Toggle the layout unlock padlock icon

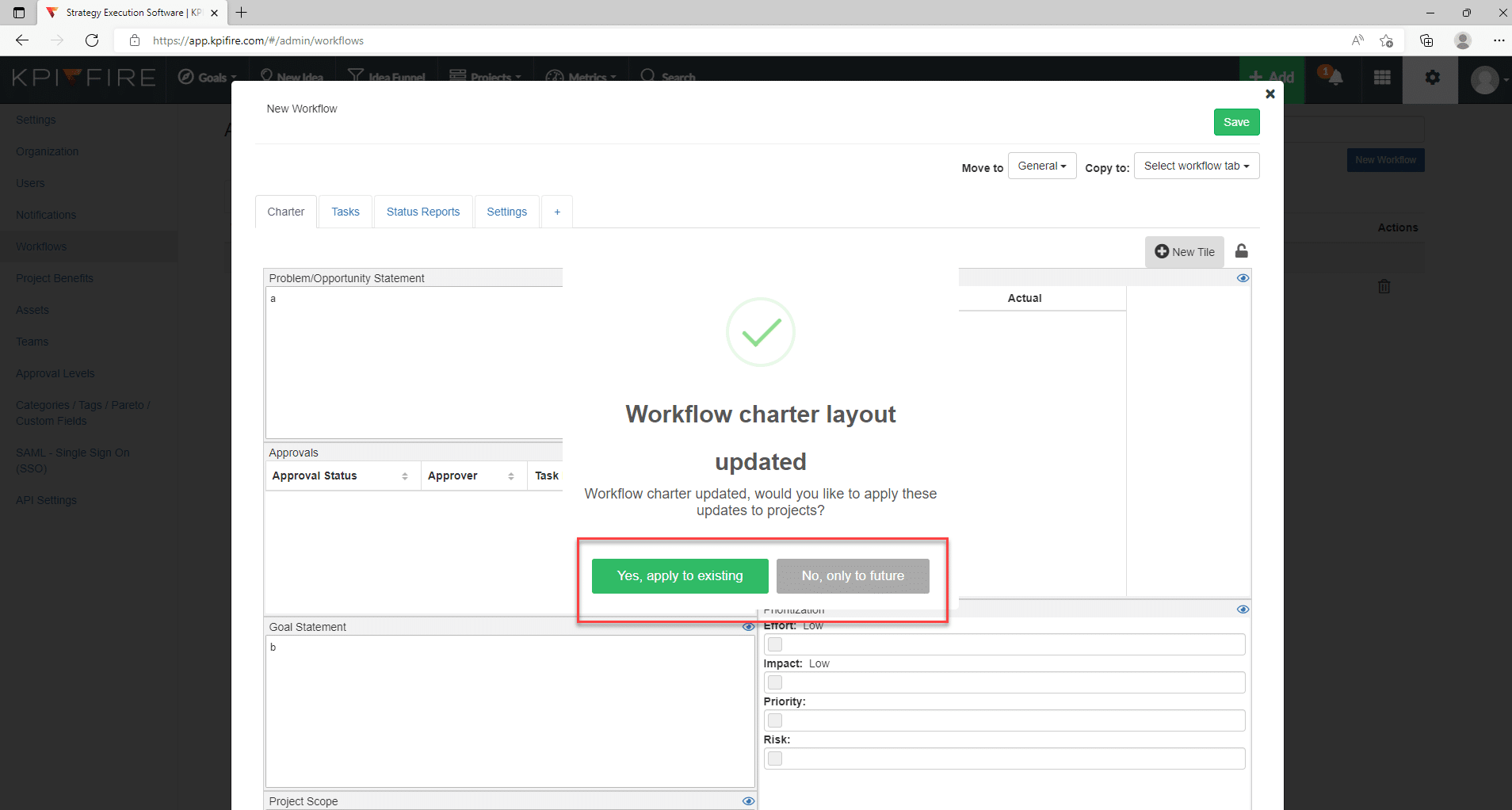pyautogui.click(x=1242, y=251)
